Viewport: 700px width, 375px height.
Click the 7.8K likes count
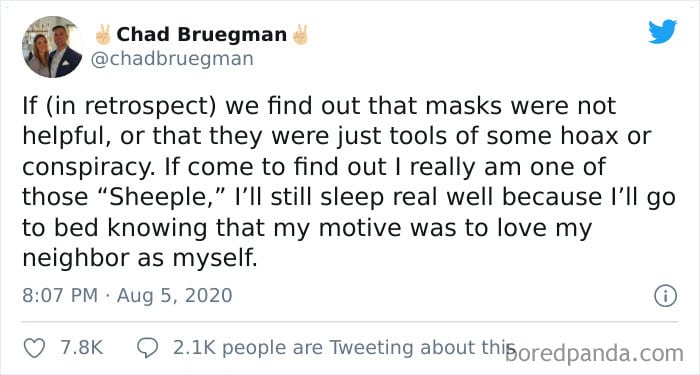tap(81, 348)
